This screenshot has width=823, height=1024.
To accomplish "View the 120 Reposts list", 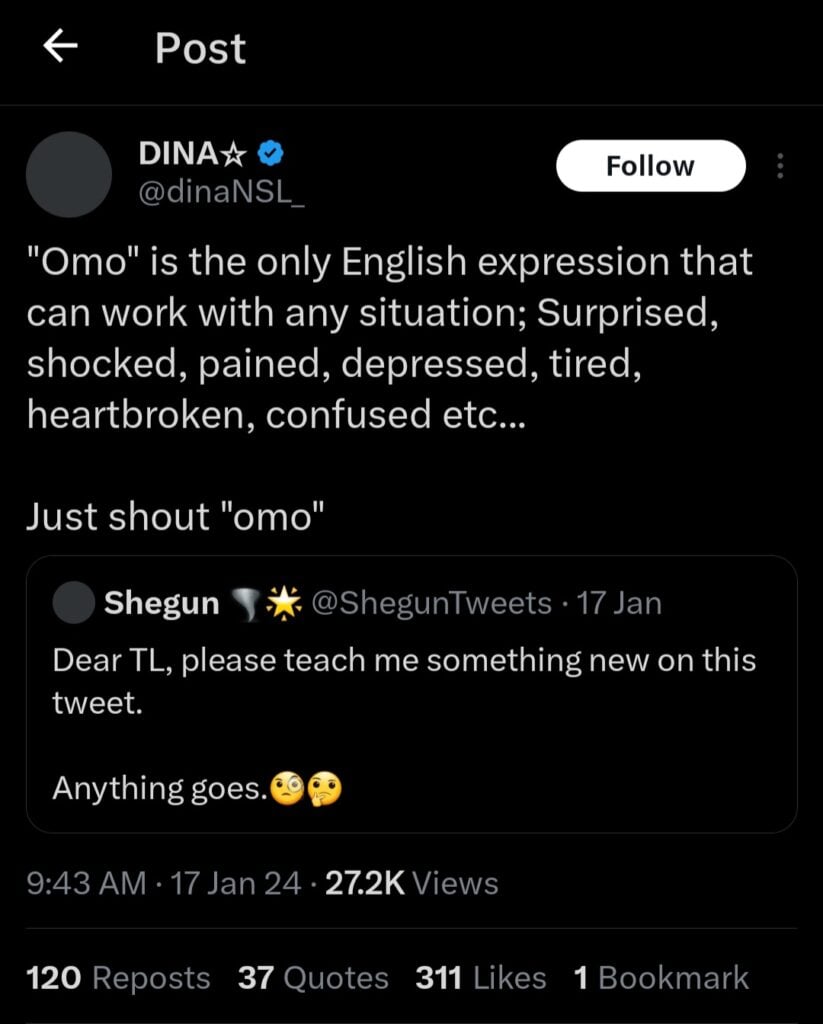I will point(118,978).
